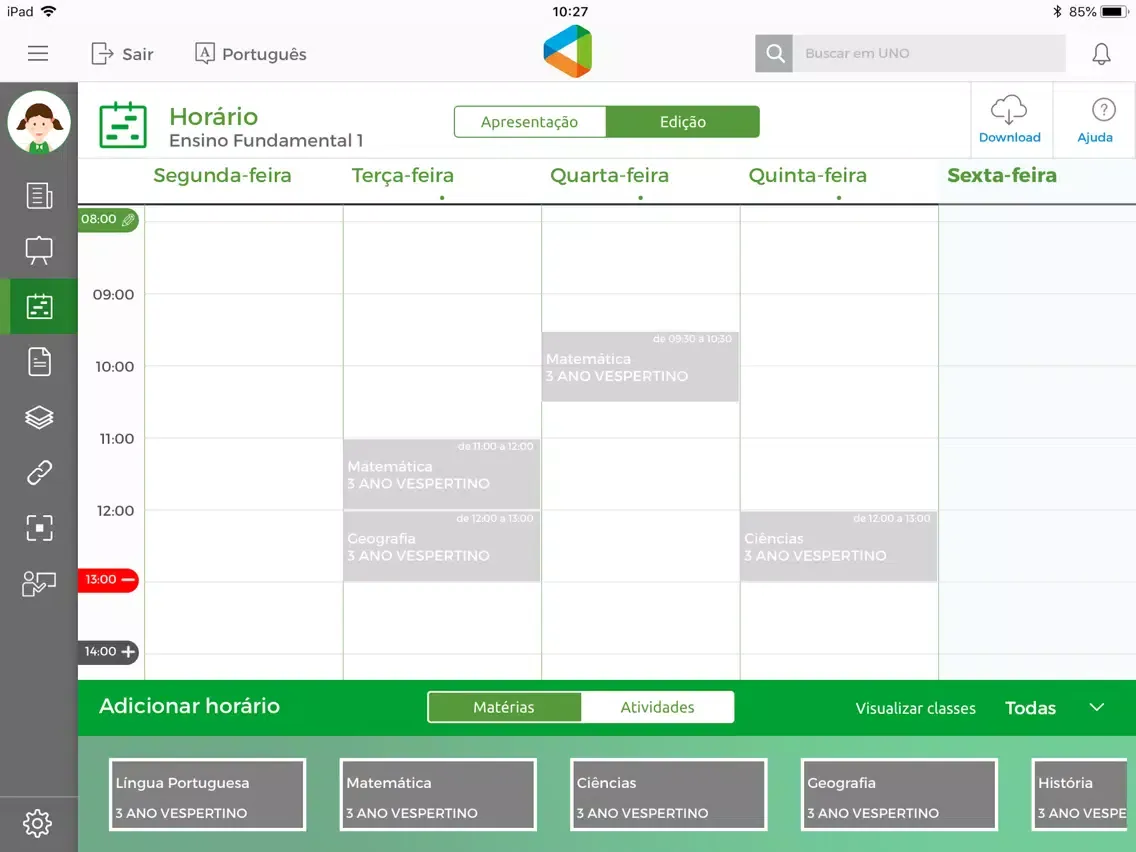Open Tuesday Matemática 11:00 class block
Screen dimensions: 1136x852
click(x=442, y=474)
